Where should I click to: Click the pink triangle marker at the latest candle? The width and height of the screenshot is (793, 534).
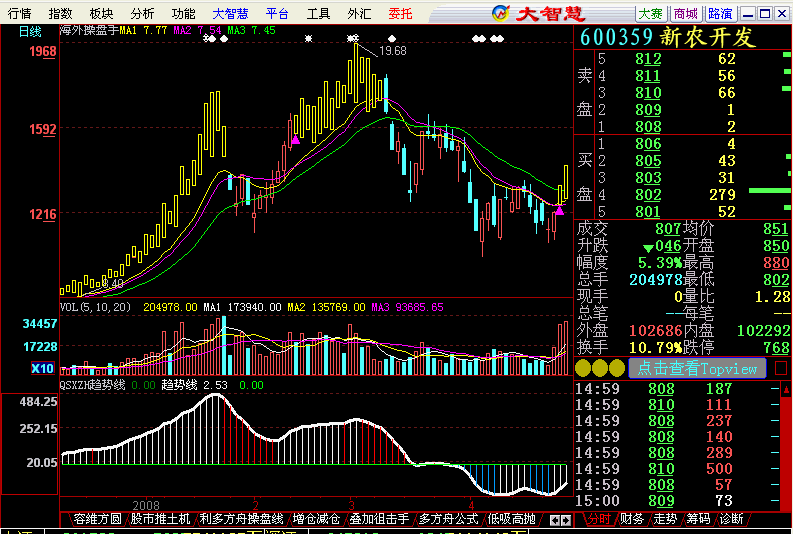click(559, 210)
